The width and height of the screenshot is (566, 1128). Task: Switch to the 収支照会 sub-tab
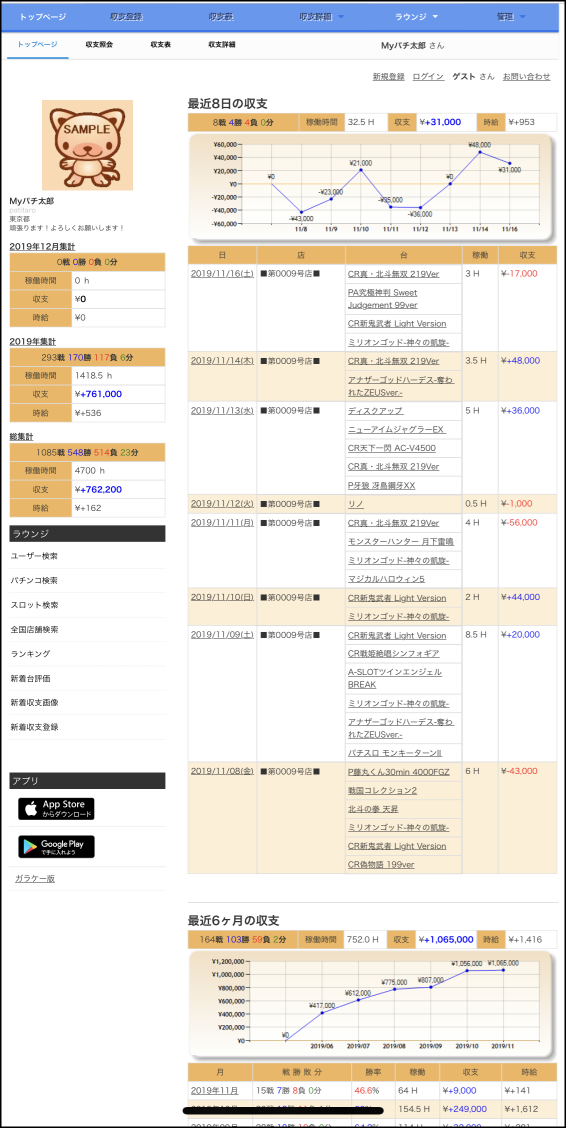99,45
